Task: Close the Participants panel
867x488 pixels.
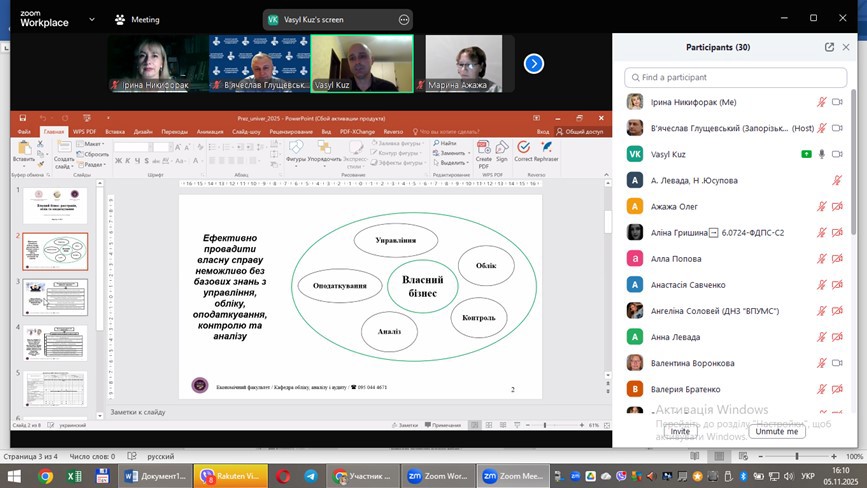Action: tap(848, 47)
